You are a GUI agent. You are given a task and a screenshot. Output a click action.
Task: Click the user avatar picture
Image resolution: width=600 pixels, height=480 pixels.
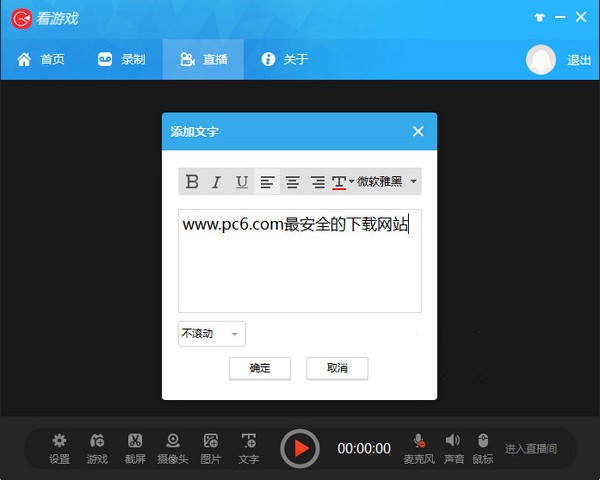pyautogui.click(x=541, y=60)
